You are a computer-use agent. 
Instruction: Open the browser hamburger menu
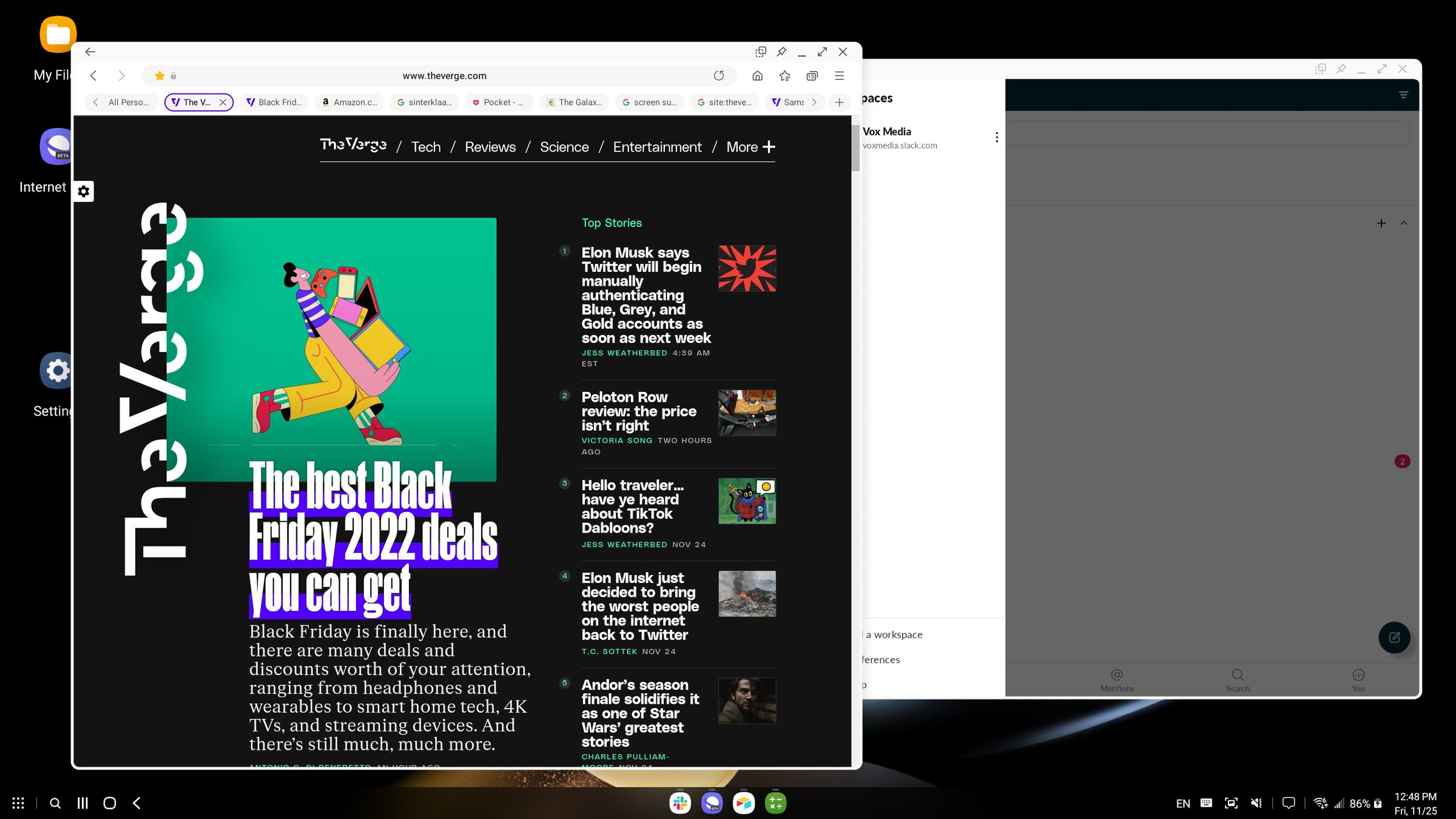[x=840, y=76]
